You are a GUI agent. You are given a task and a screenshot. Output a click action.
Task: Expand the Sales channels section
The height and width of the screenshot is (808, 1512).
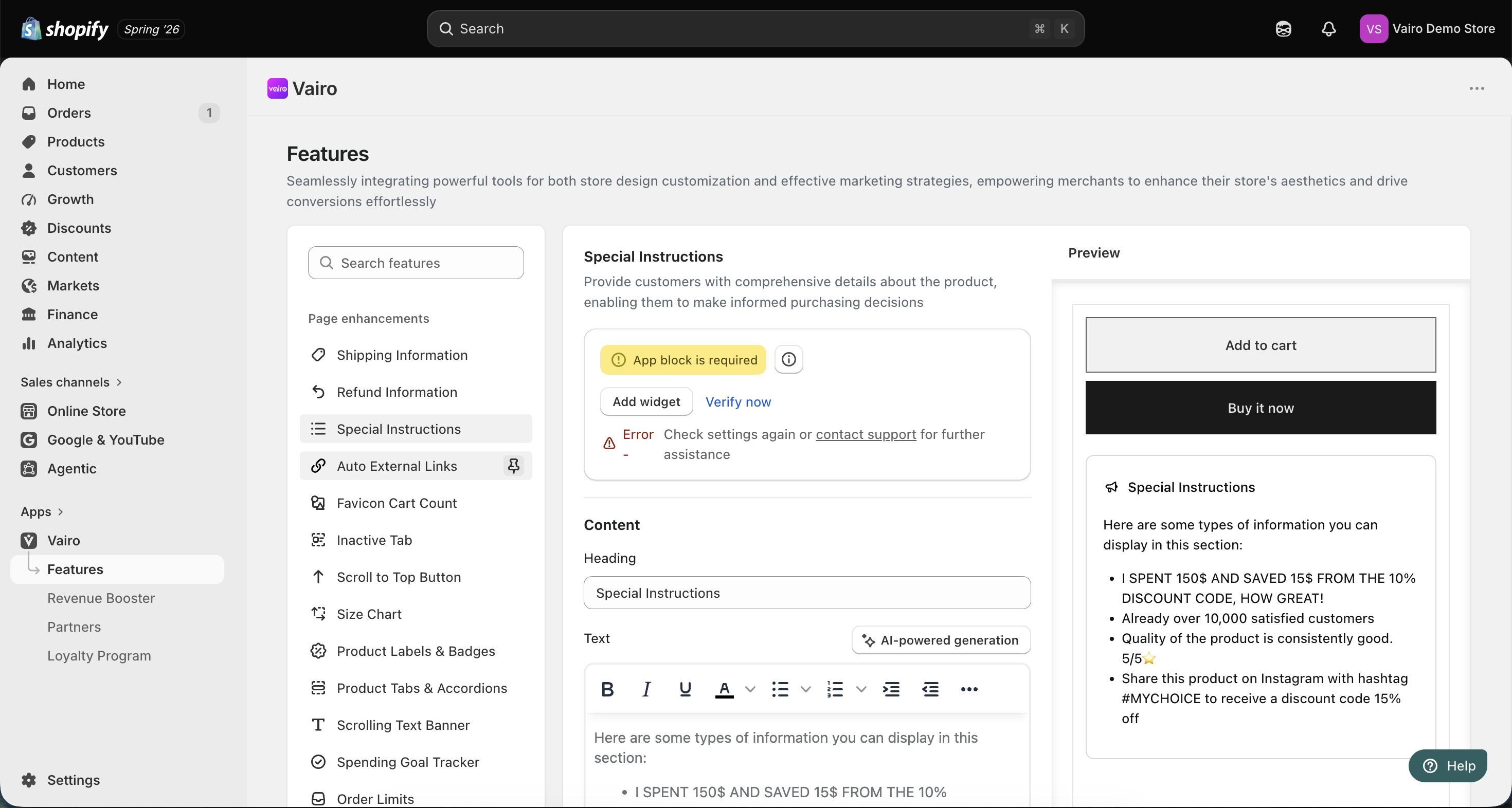tap(71, 382)
